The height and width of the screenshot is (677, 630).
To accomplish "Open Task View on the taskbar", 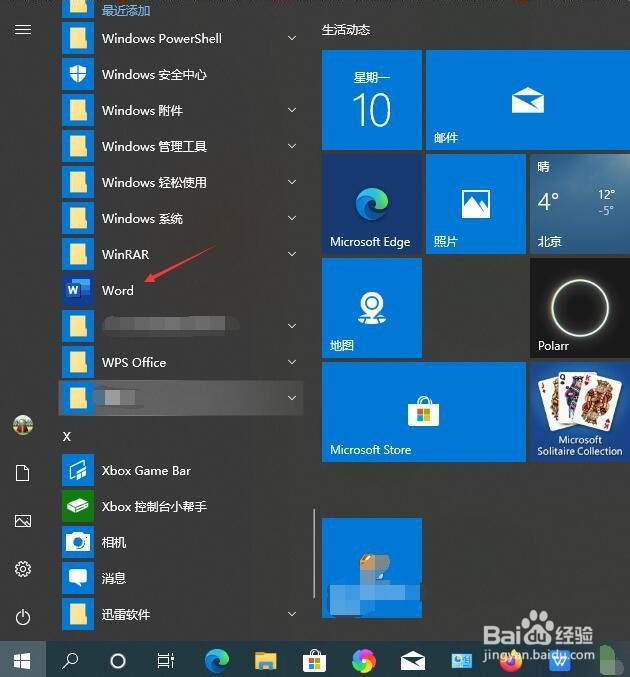I will (x=166, y=661).
